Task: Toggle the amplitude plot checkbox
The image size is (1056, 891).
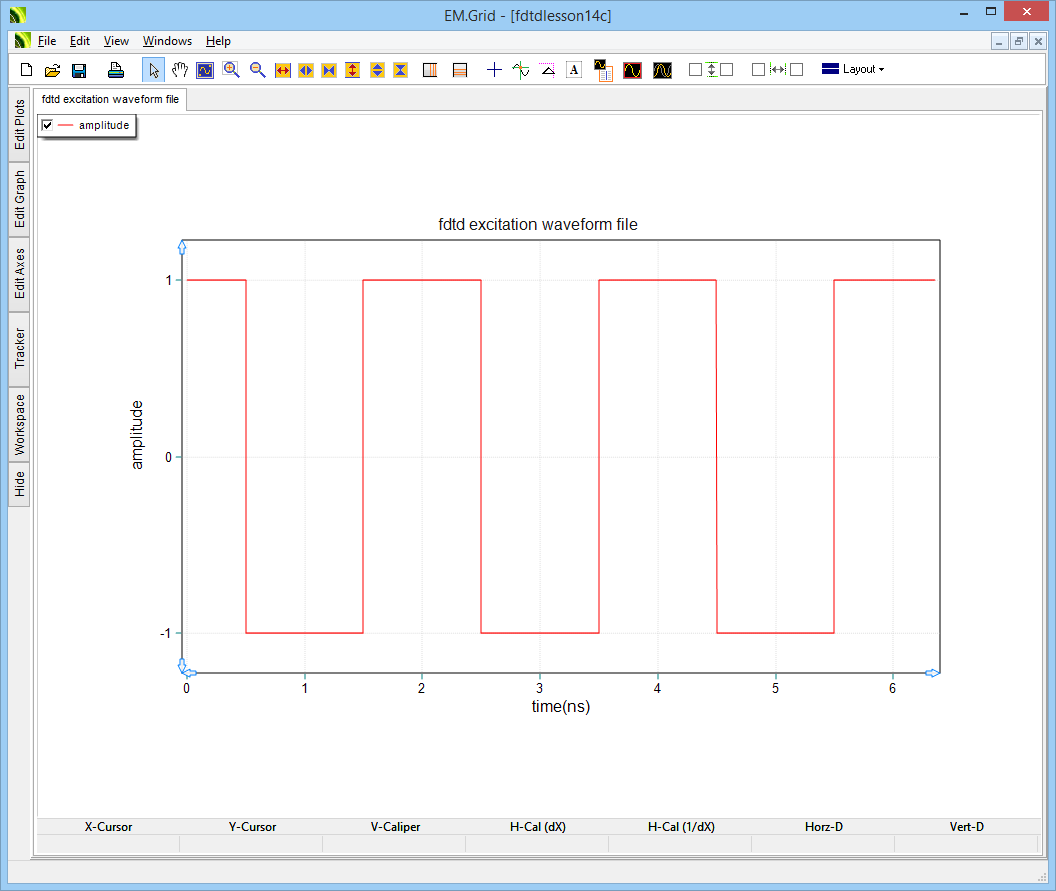Action: click(47, 125)
